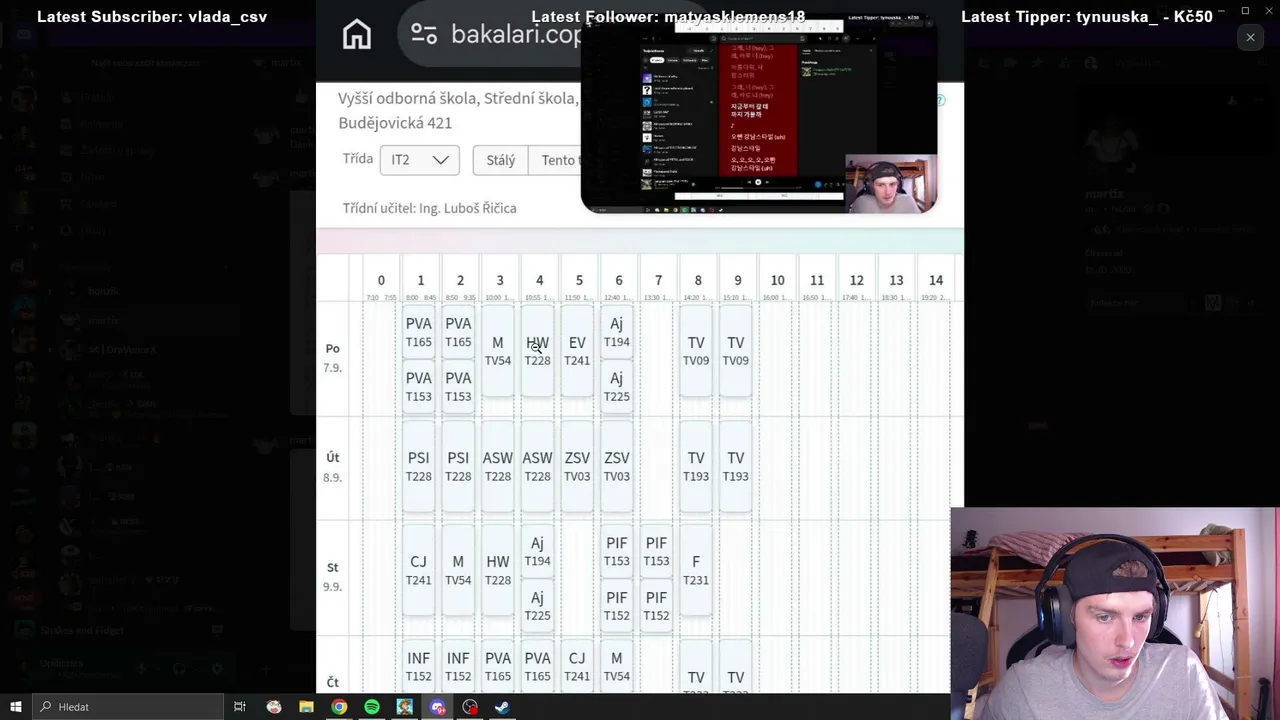Screen dimensions: 1280x720
Task: Click Třídní učitel Ing. Luboš Řičica text
Action: click(x=430, y=208)
